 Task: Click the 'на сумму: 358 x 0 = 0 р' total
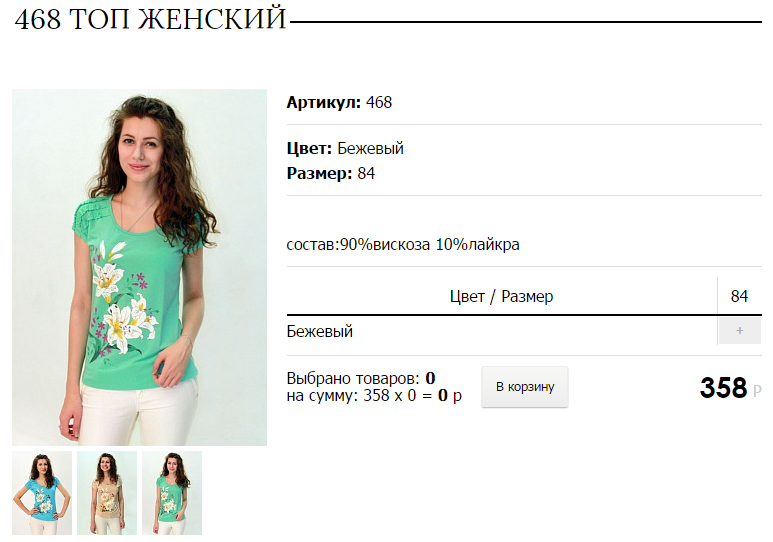(x=374, y=396)
